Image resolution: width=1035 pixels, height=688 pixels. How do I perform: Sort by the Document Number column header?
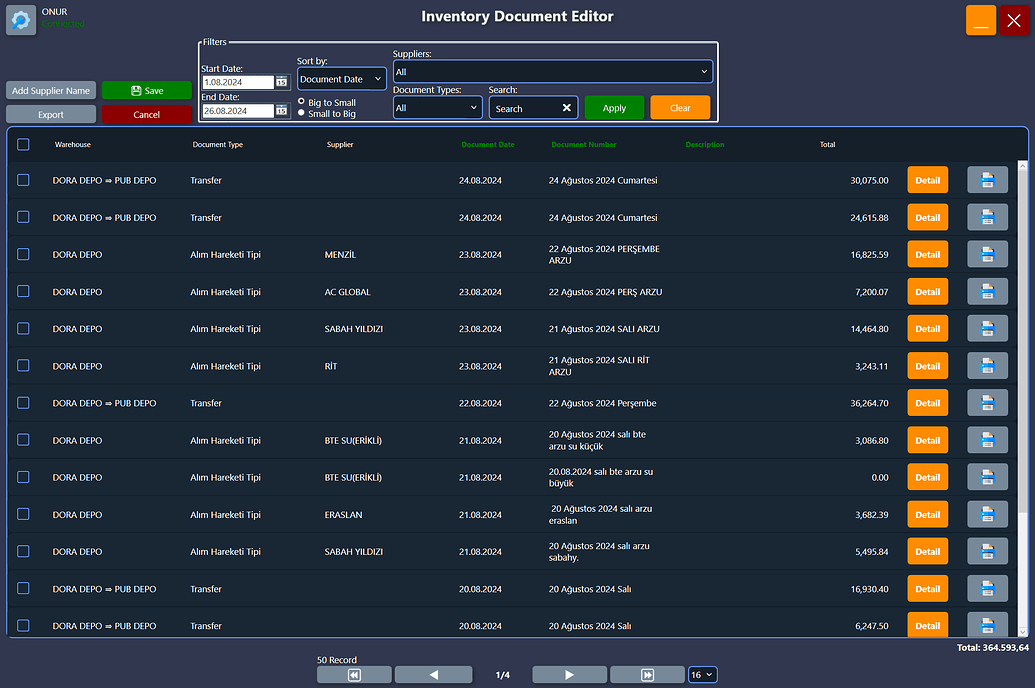coord(583,145)
